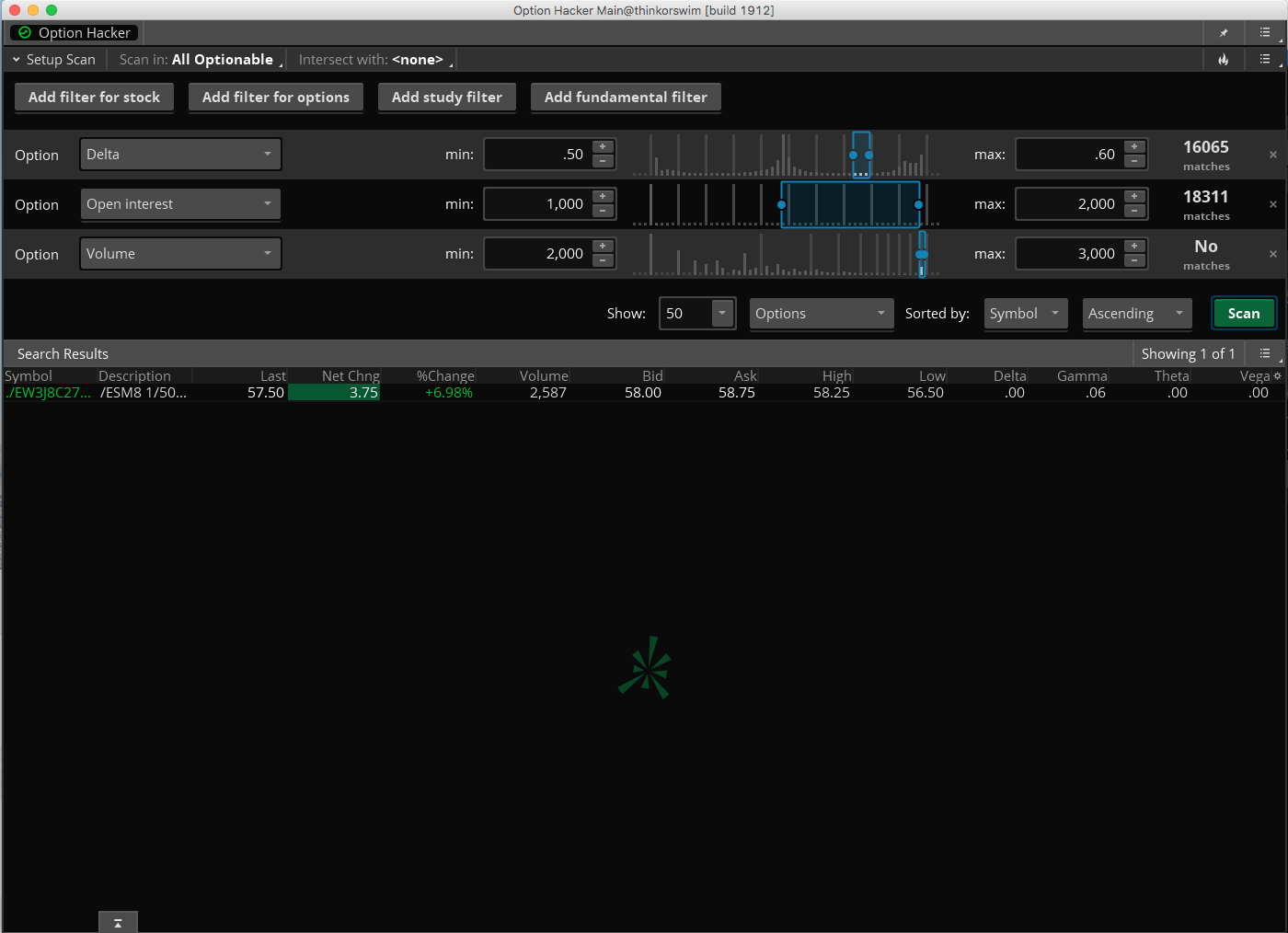Click the Volume range slider handle
The width and height of the screenshot is (1288, 933).
coord(922,254)
